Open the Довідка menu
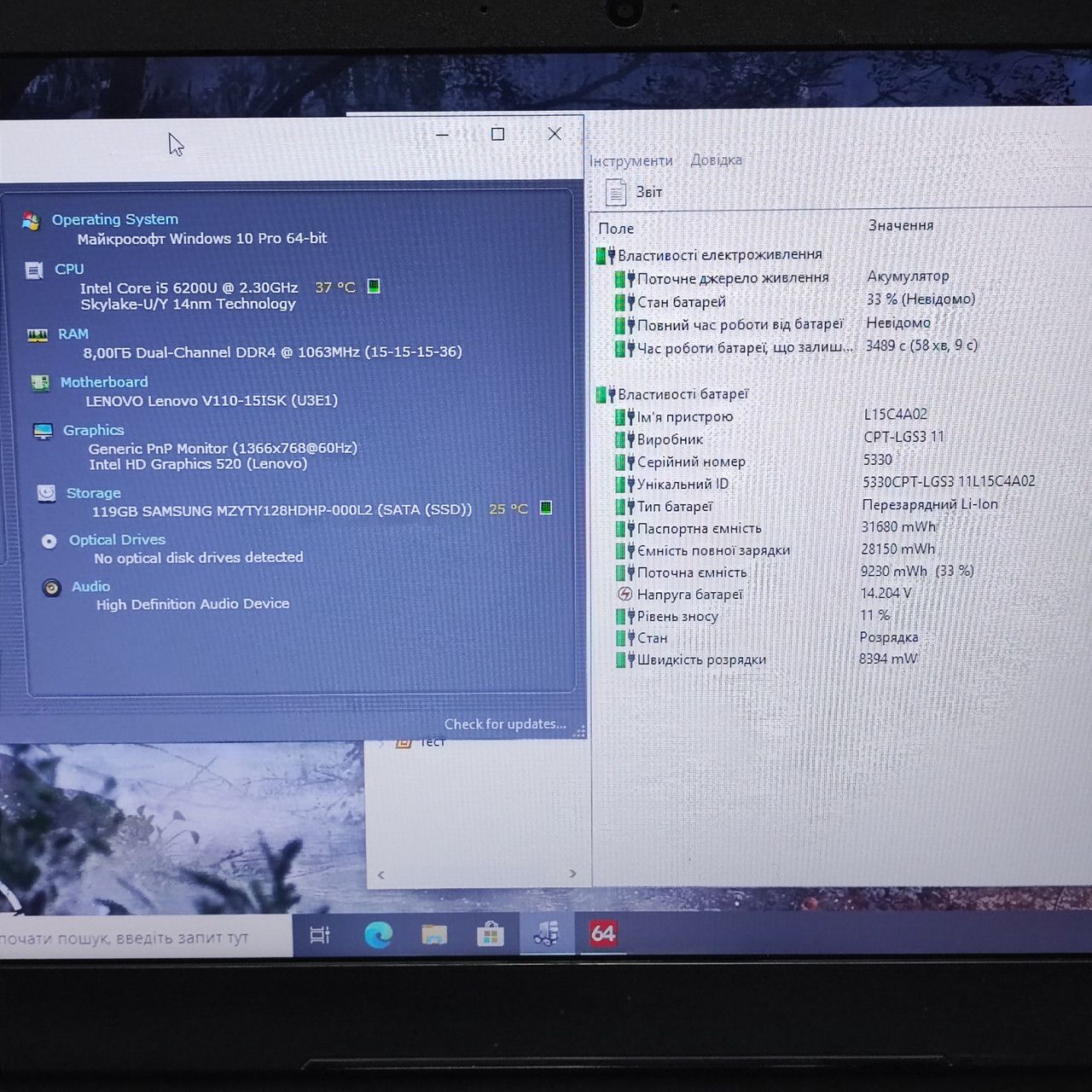This screenshot has height=1092, width=1092. tap(717, 160)
